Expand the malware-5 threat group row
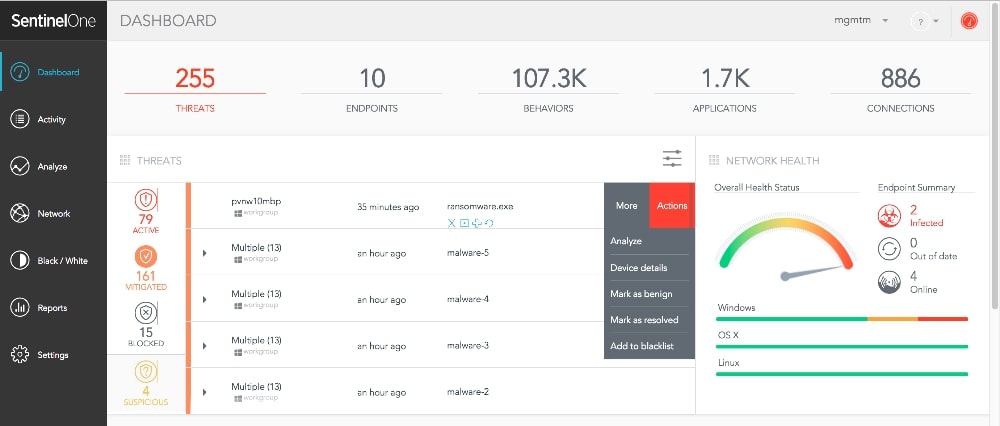 pyautogui.click(x=204, y=253)
